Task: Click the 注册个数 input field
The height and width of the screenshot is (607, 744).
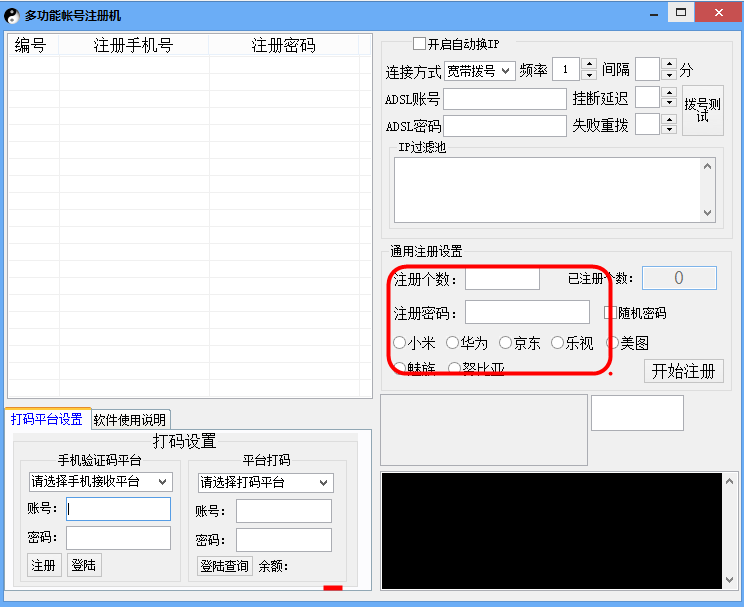Action: click(x=502, y=279)
